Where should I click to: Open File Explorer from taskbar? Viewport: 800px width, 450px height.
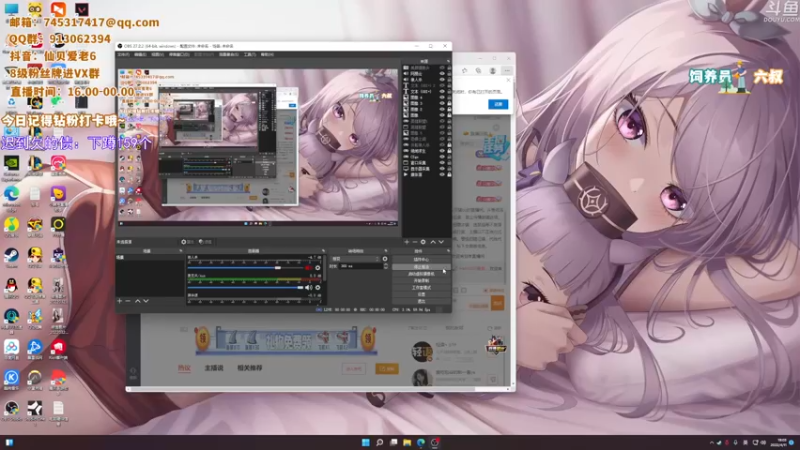tap(407, 442)
